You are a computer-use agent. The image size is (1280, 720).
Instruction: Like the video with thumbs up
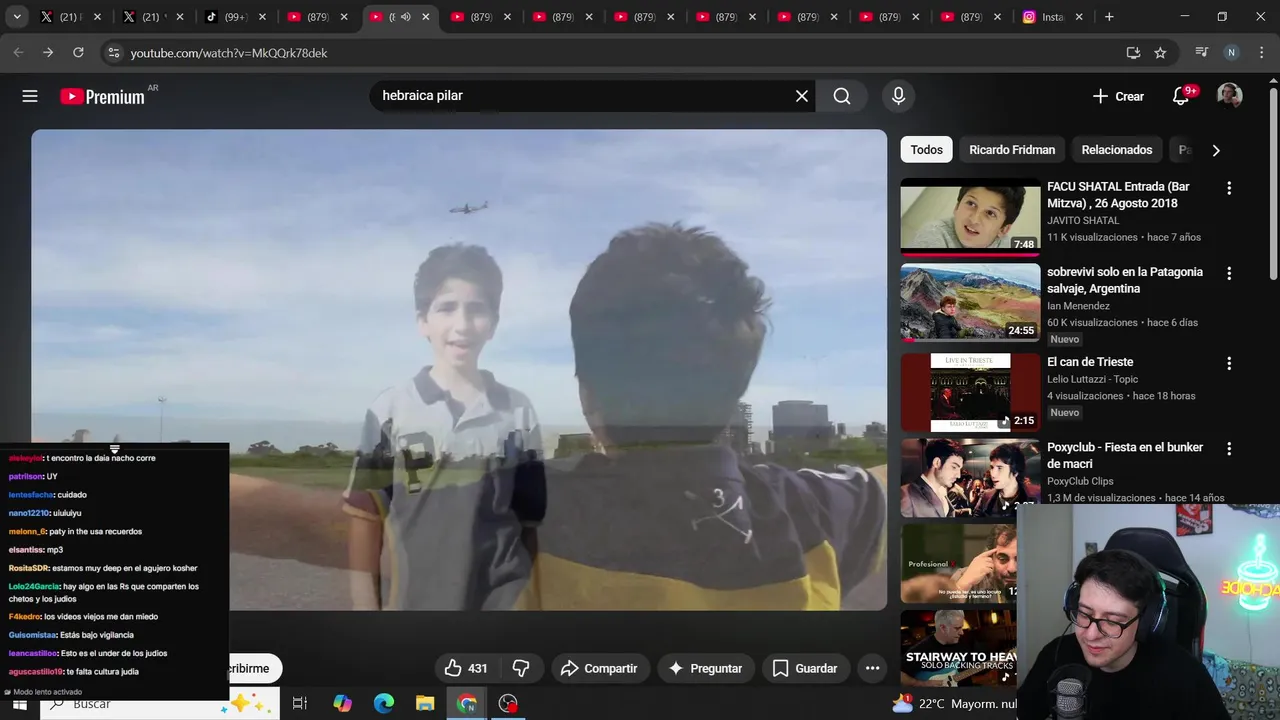pos(466,668)
